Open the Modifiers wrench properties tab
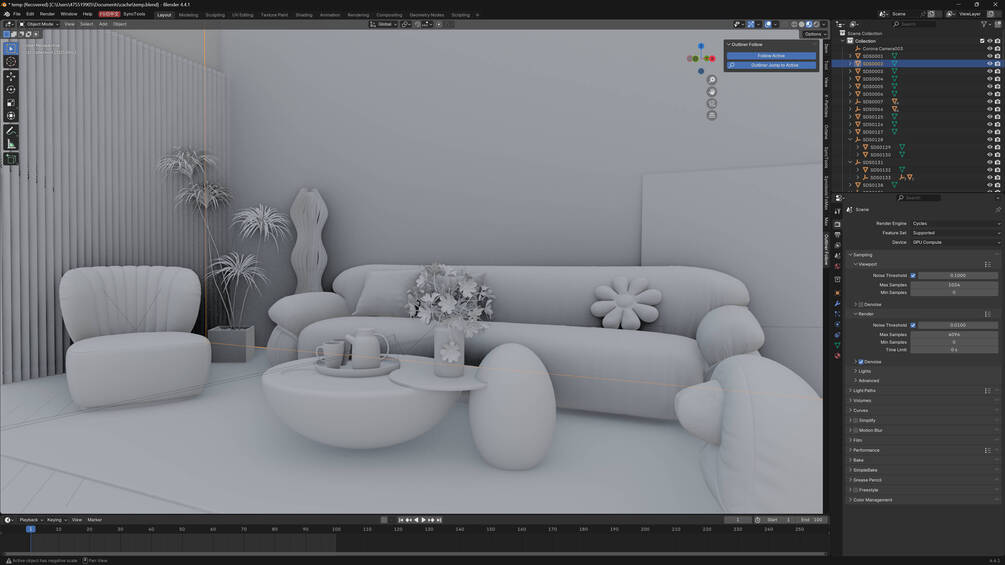 pos(837,304)
